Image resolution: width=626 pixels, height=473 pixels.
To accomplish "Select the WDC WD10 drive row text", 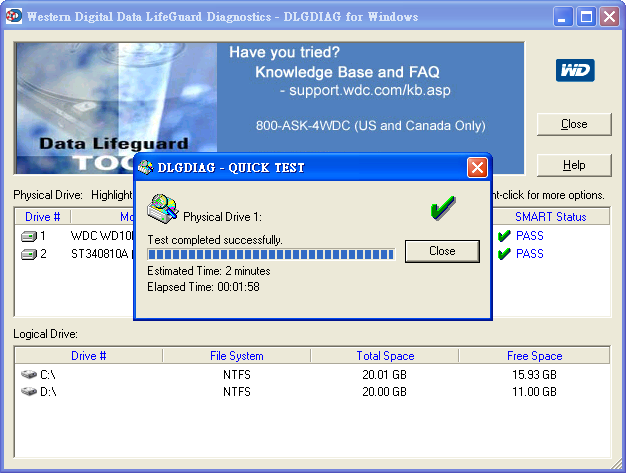I will [x=102, y=236].
